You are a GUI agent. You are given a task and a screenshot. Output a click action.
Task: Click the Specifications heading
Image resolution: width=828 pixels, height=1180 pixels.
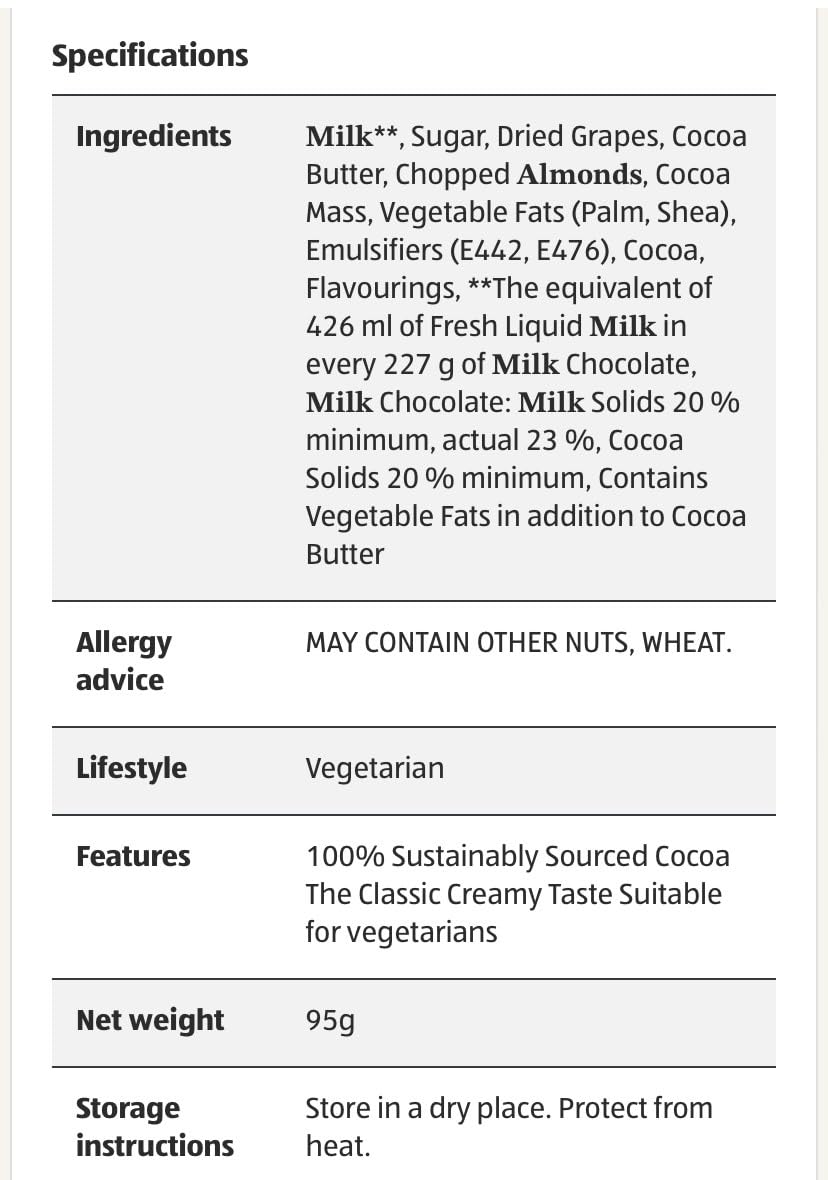pyautogui.click(x=150, y=55)
